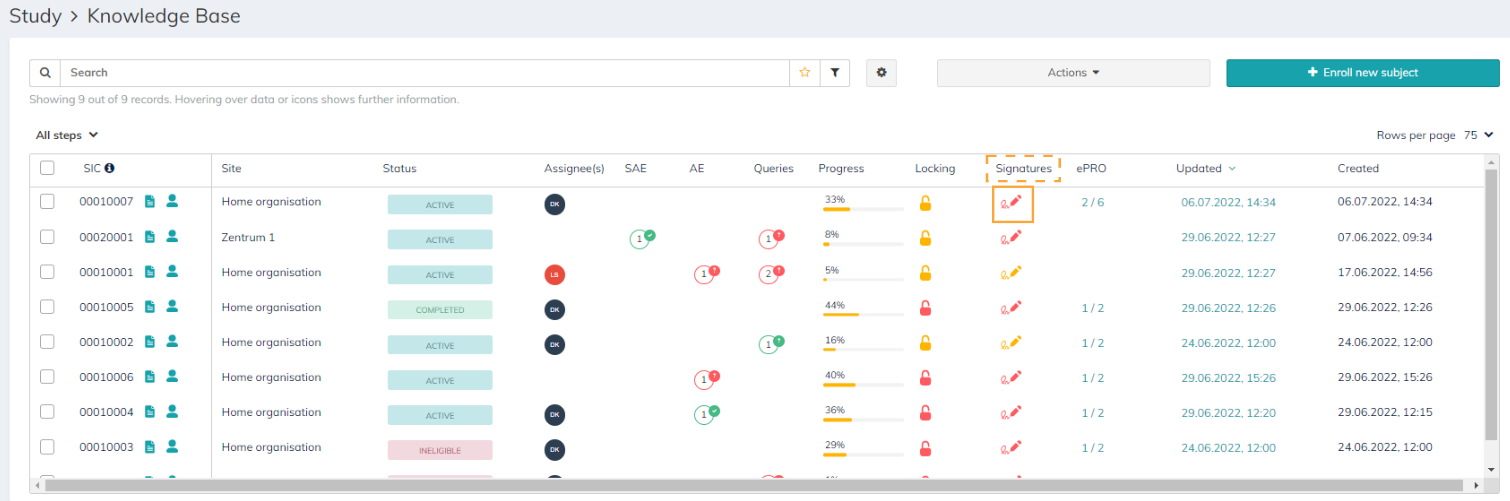
Task: Navigate to Study breadcrumb
Action: tap(35, 16)
